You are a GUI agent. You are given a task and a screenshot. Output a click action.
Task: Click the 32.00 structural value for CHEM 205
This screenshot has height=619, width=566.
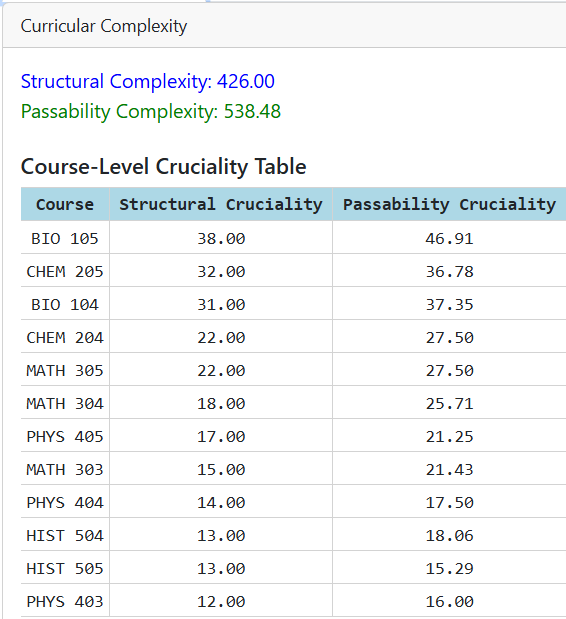click(221, 272)
